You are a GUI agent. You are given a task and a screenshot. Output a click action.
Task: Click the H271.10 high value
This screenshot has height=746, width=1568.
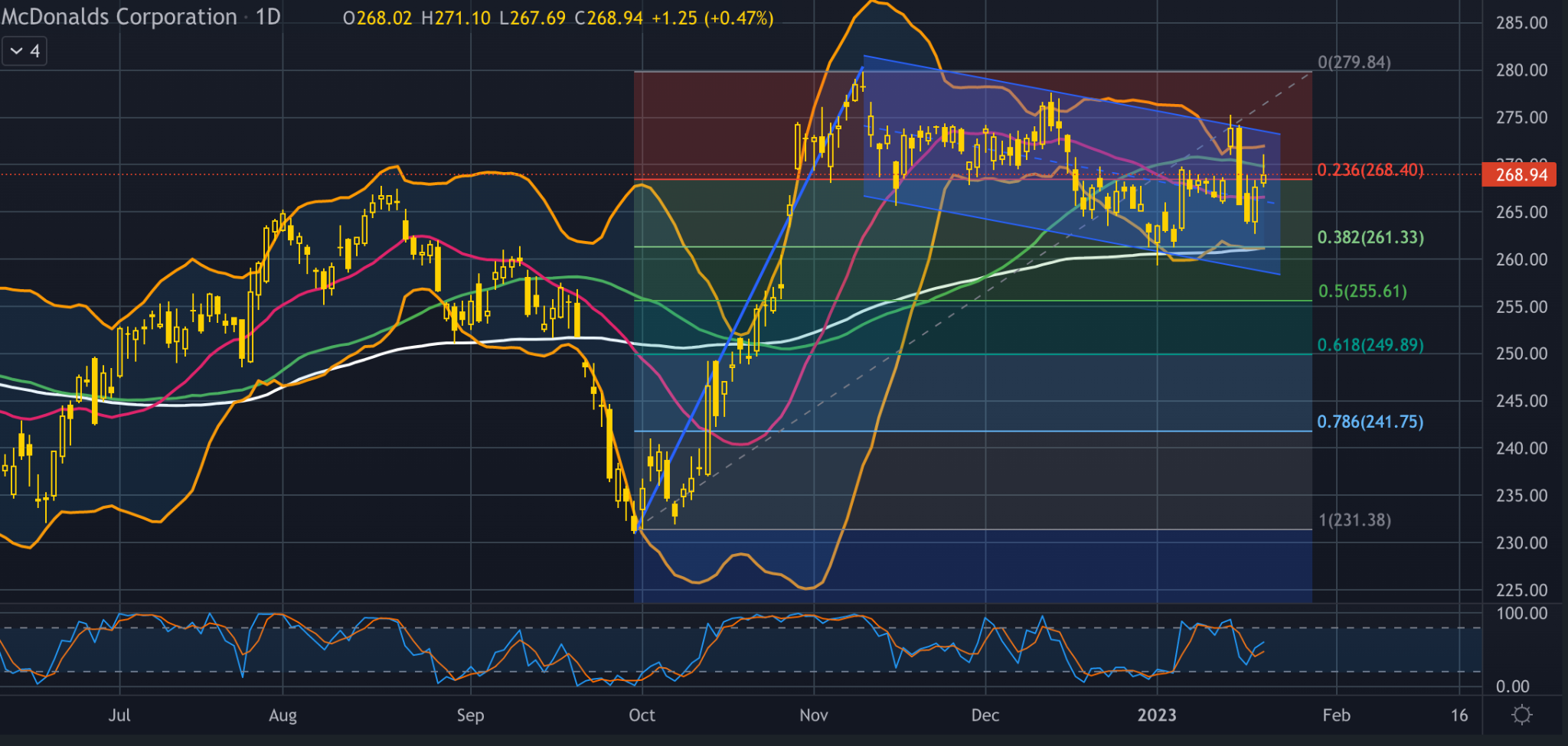(x=456, y=18)
